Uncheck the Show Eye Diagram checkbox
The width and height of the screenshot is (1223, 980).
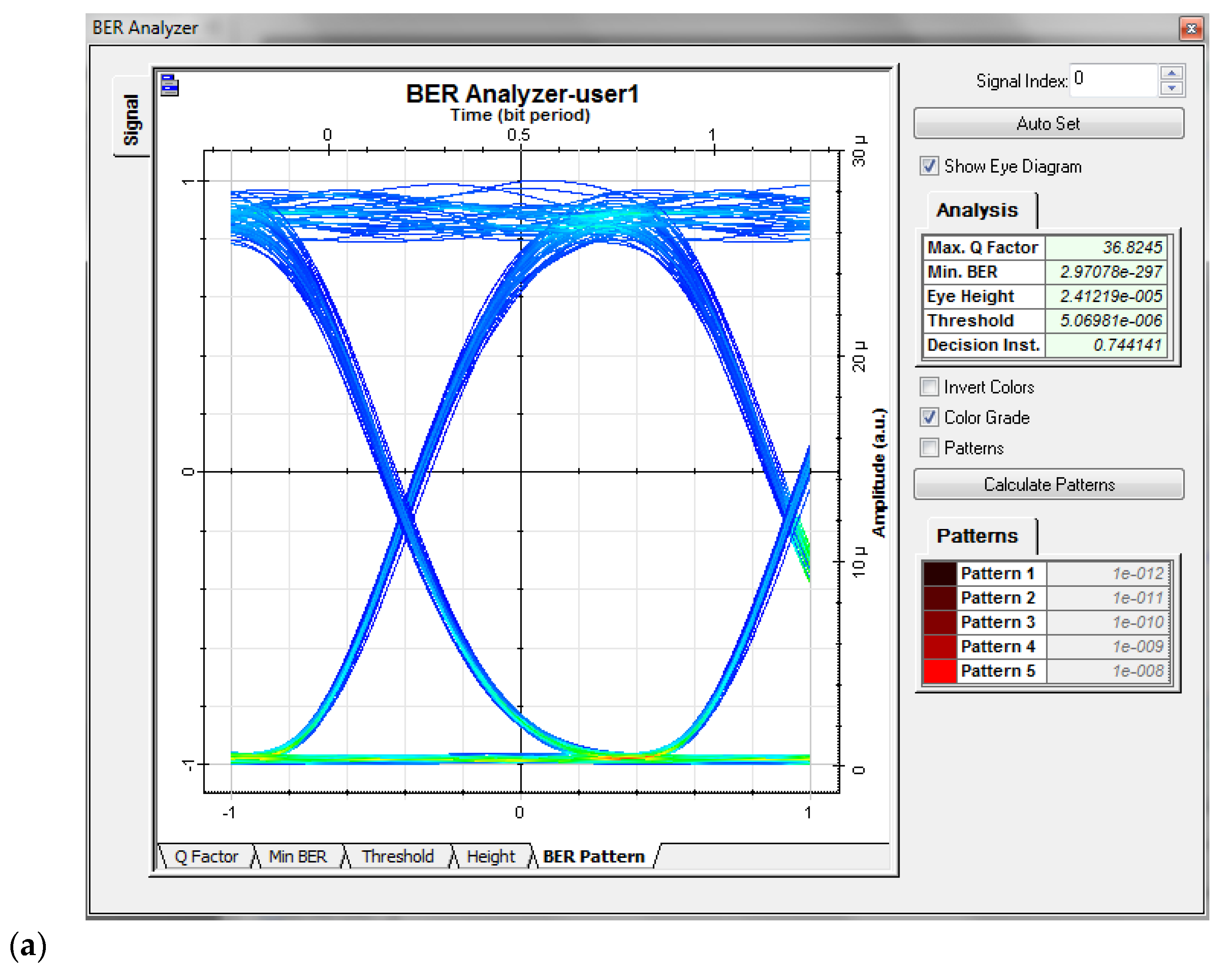[x=929, y=166]
